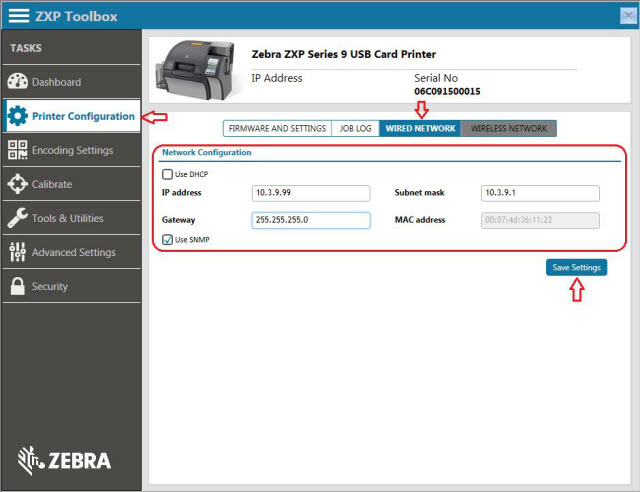Open the Job Log tab
Viewport: 640px width, 492px height.
356,129
